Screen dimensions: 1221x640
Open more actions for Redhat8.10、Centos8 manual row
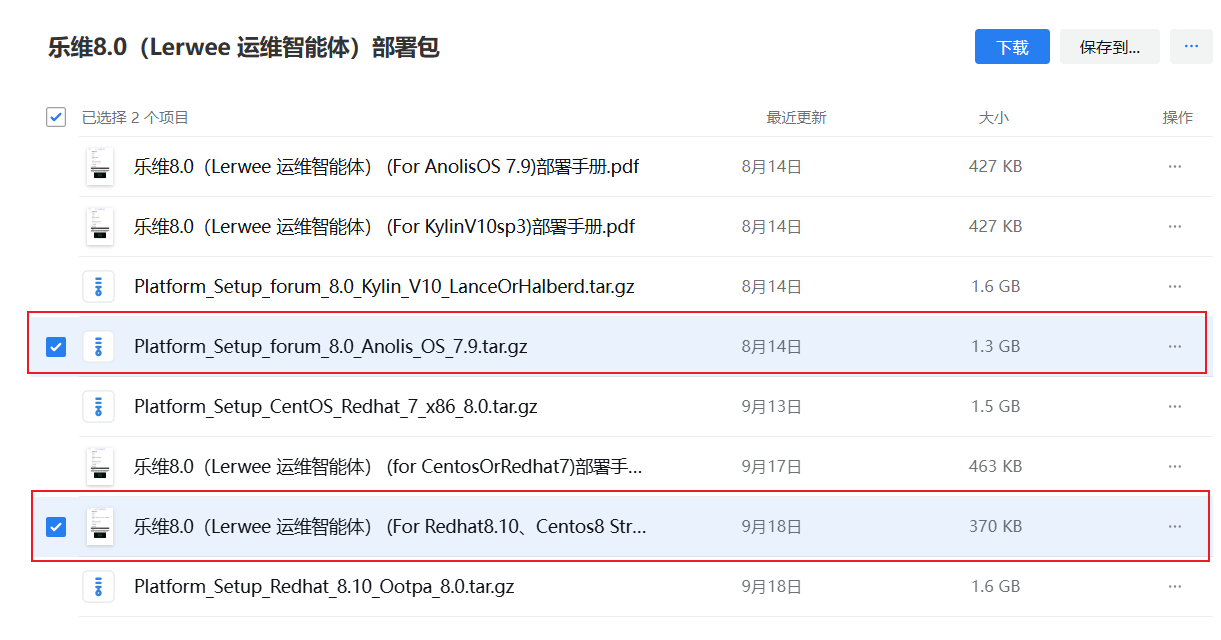[x=1175, y=527]
